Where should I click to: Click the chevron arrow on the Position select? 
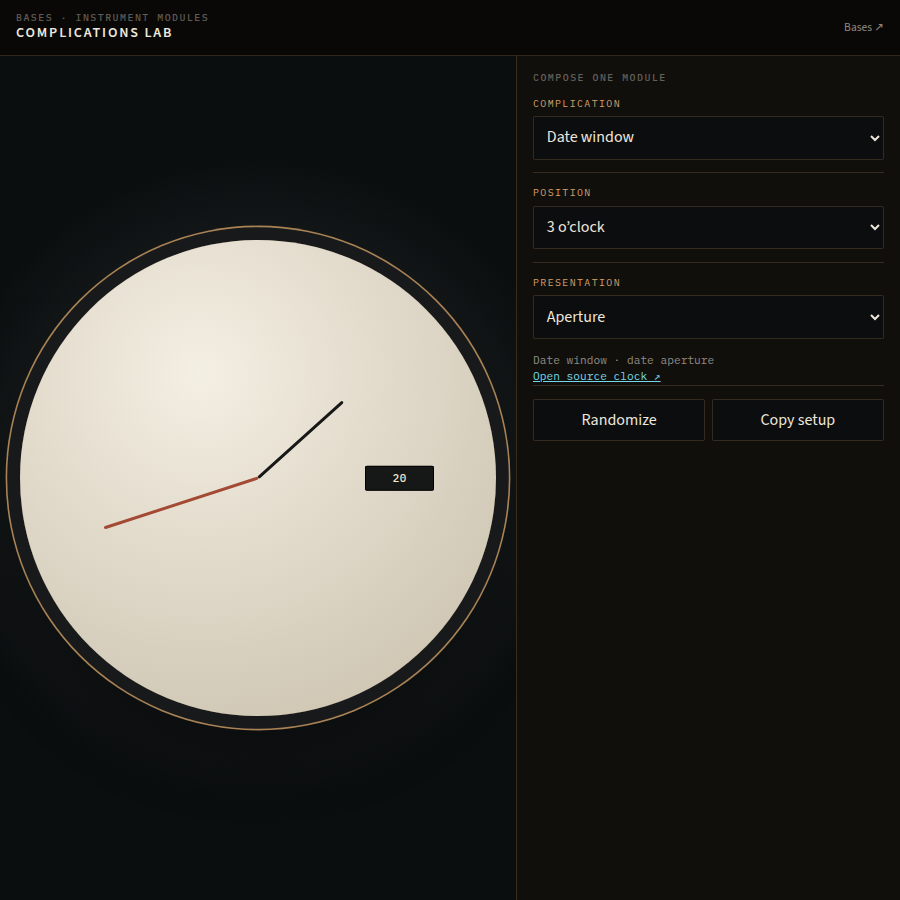(874, 227)
